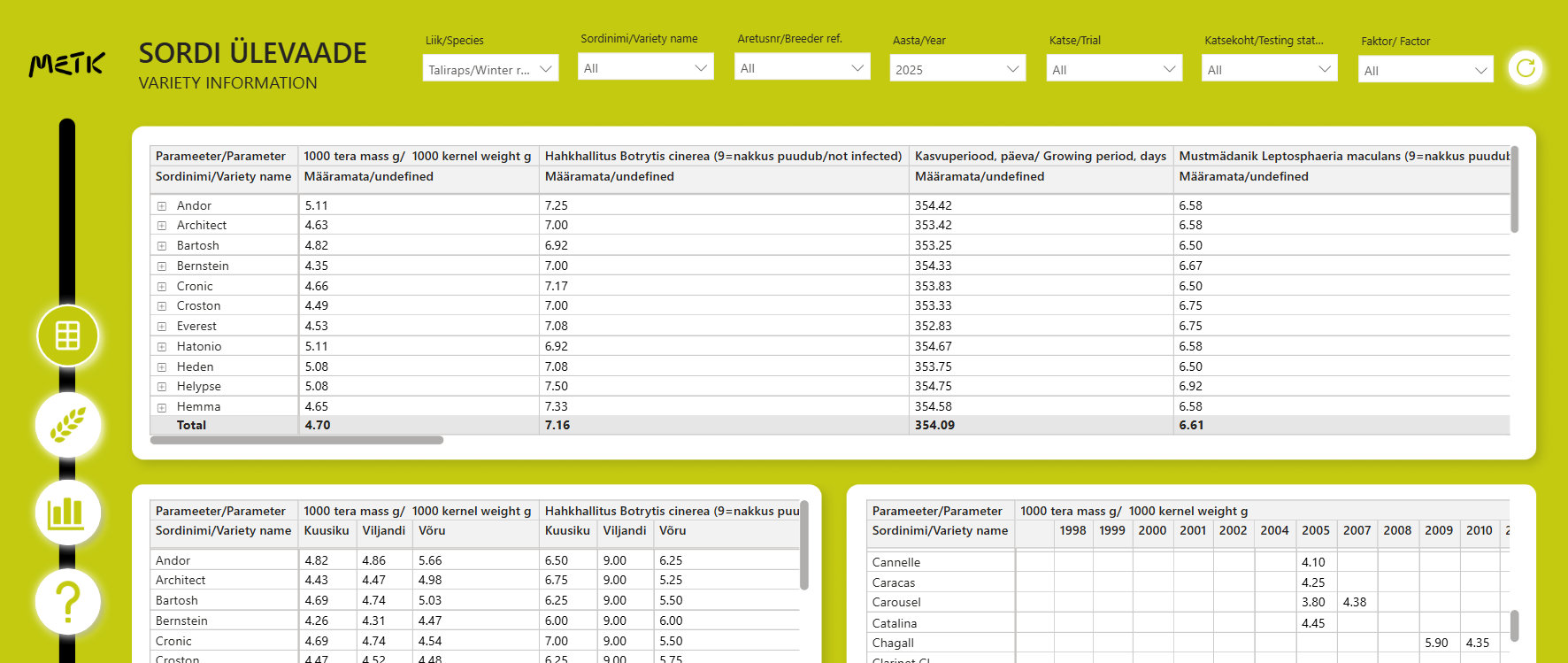Click the 2005 year column header
Screen dimensions: 1568x663
(x=1316, y=530)
